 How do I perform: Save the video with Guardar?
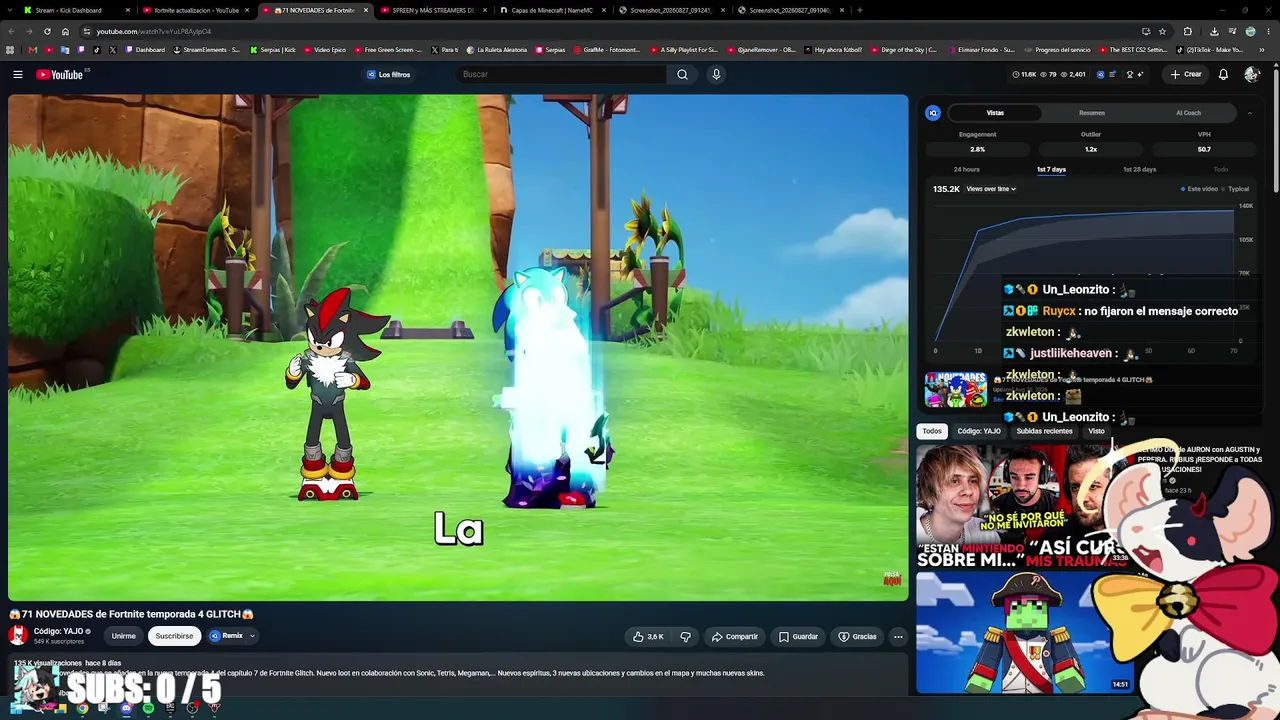tap(798, 636)
